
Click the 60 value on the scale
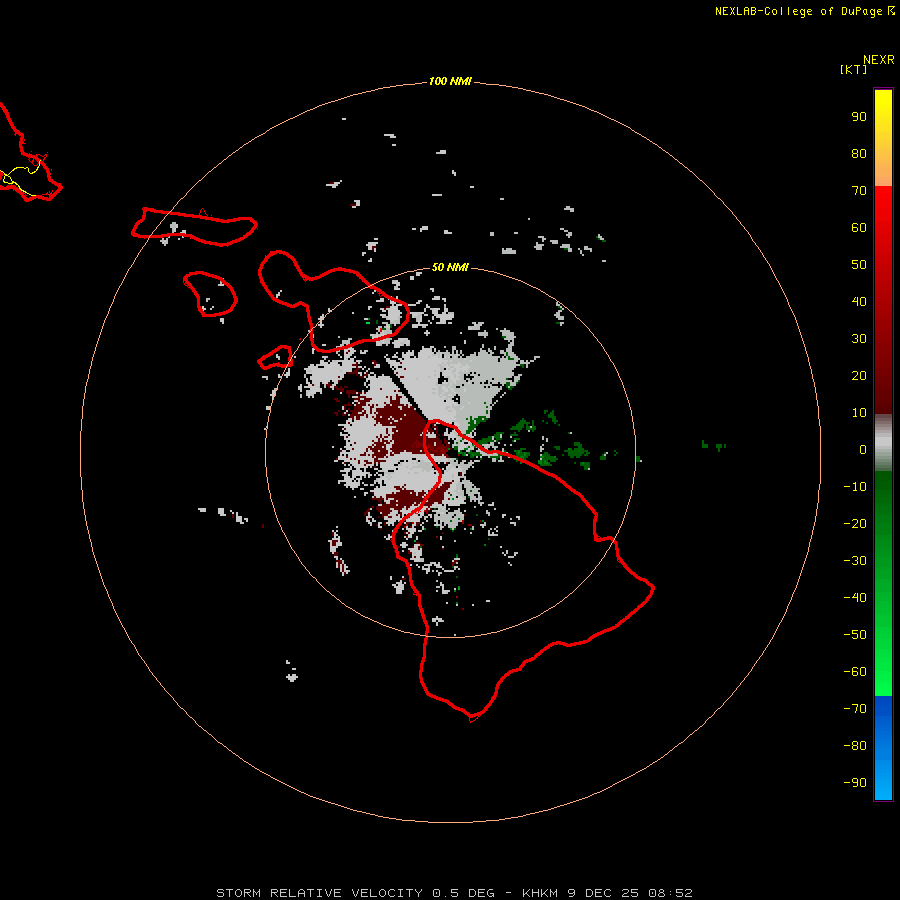(859, 227)
